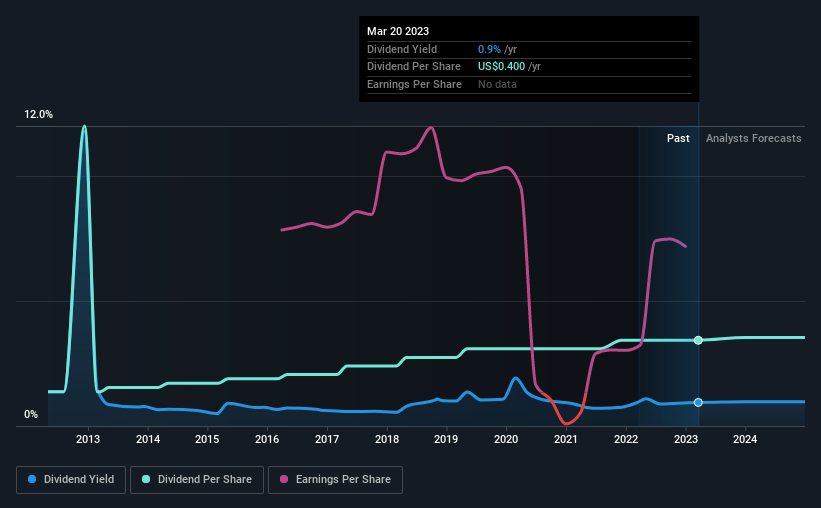
Task: Click the 2016 x-axis label
Action: tap(267, 439)
